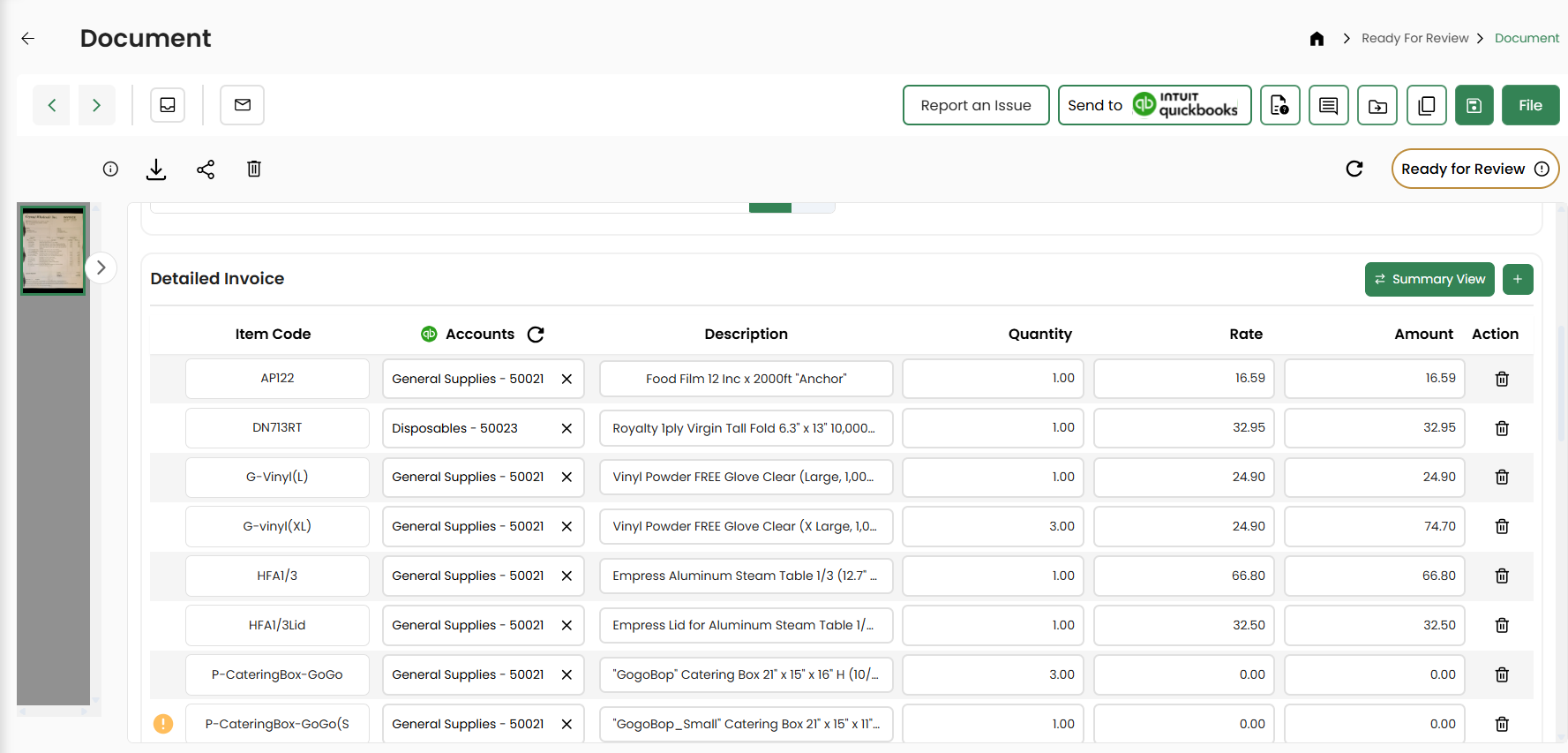Toggle to Summary View

tap(1429, 279)
